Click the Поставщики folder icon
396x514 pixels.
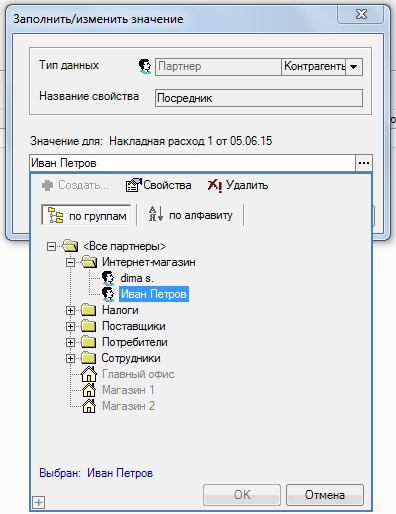pyautogui.click(x=89, y=326)
